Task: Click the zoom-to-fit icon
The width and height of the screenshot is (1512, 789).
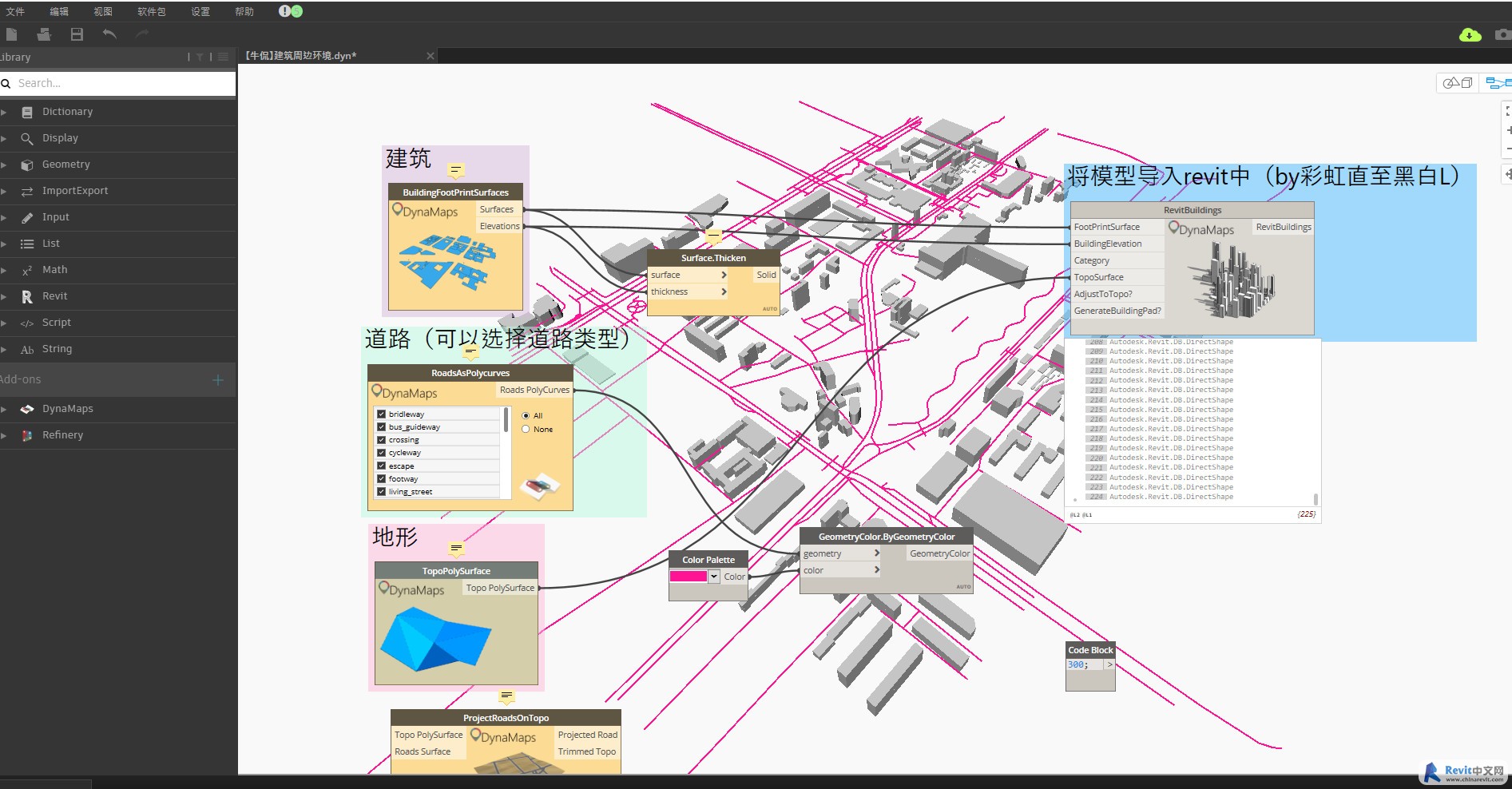Action: tap(1507, 111)
